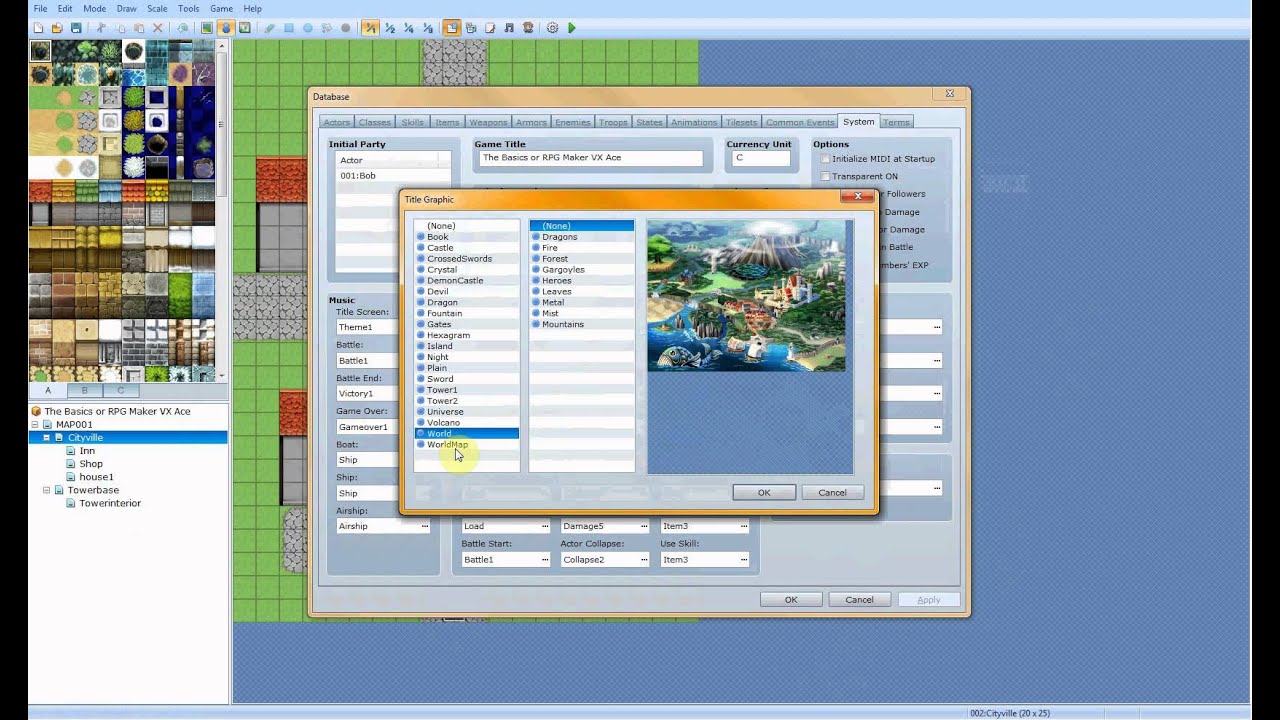This screenshot has height=720, width=1280.
Task: Open the Character Generator face icon
Action: coord(528,28)
